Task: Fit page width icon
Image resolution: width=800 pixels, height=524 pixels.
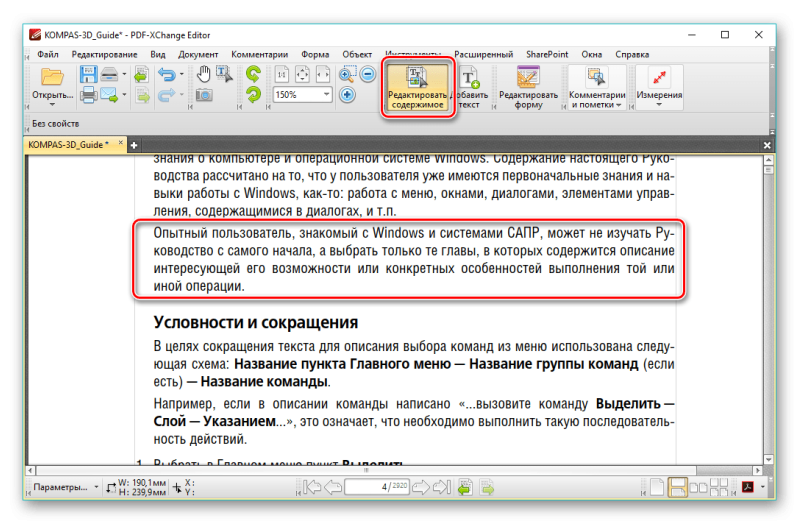Action: coord(323,75)
